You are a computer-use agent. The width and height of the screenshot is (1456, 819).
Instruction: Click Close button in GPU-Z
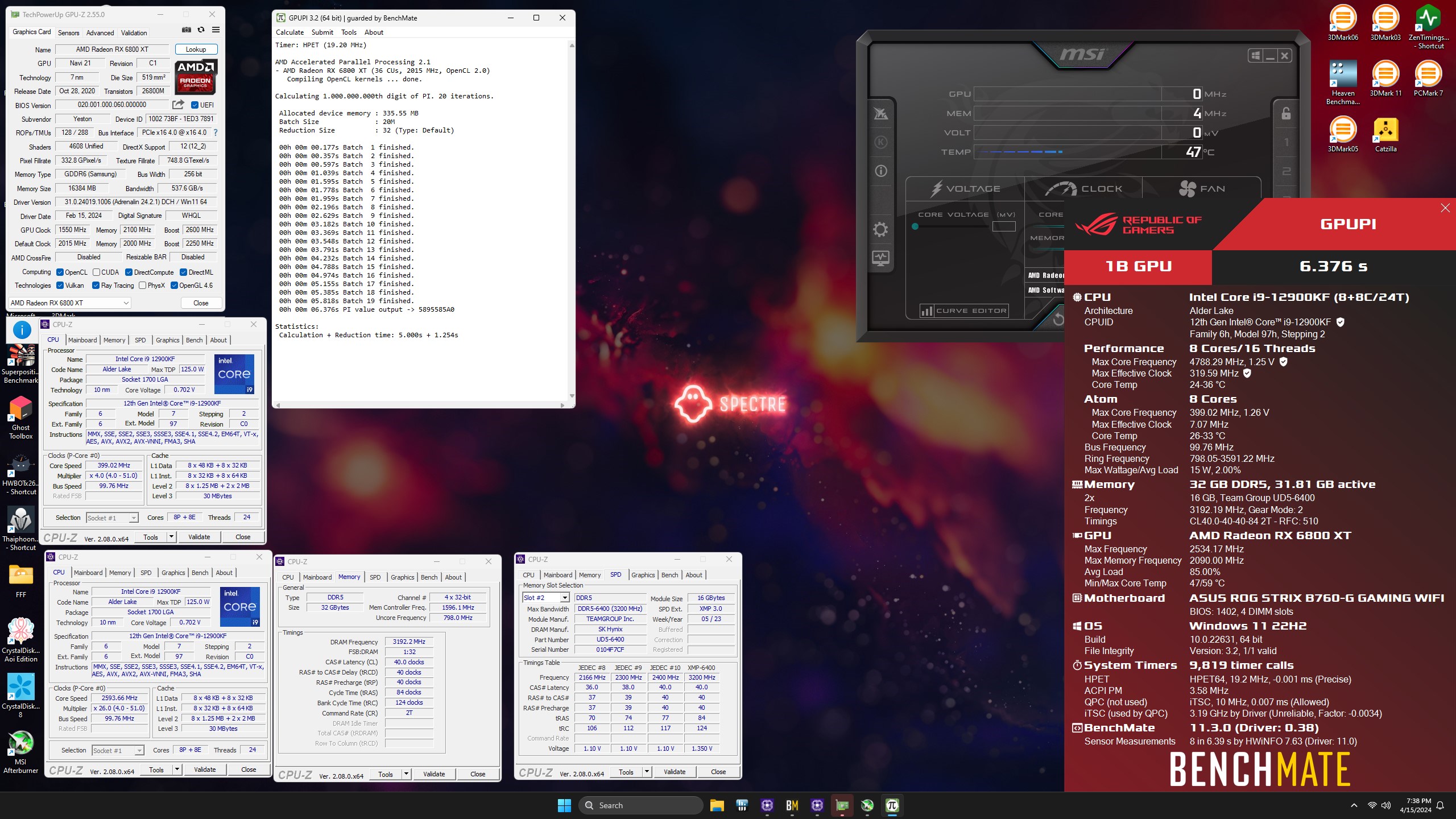tap(201, 303)
